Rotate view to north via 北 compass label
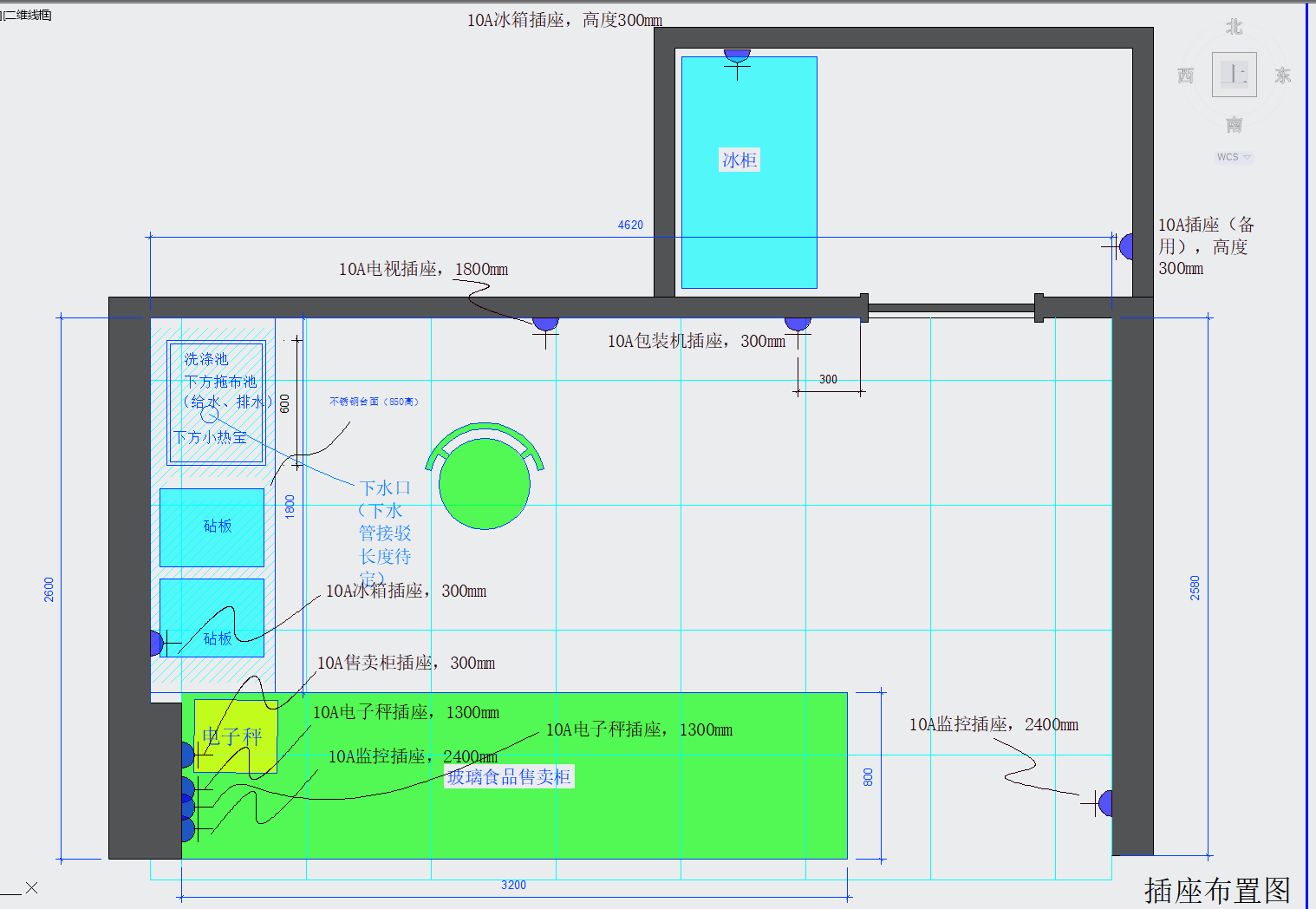Screen dimensions: 1316x909 click(1234, 28)
